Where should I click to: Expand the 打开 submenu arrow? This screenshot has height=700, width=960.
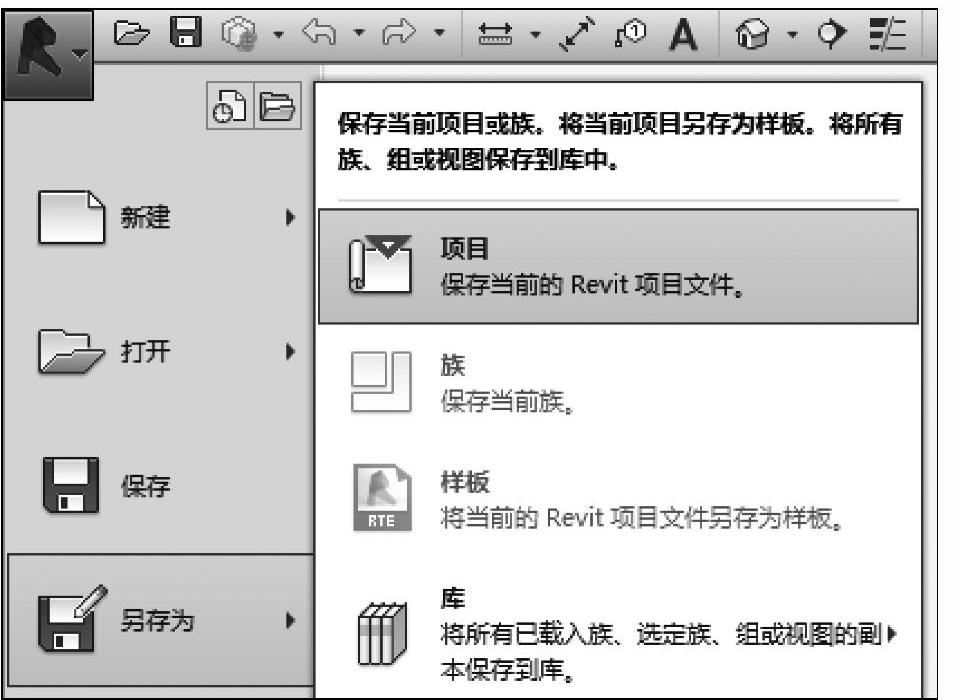click(x=290, y=352)
